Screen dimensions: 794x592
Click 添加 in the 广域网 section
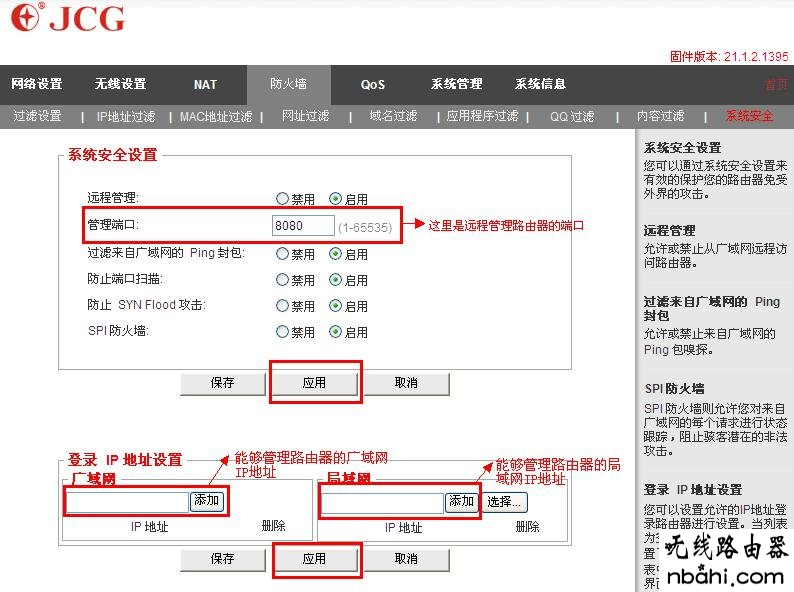(x=207, y=501)
